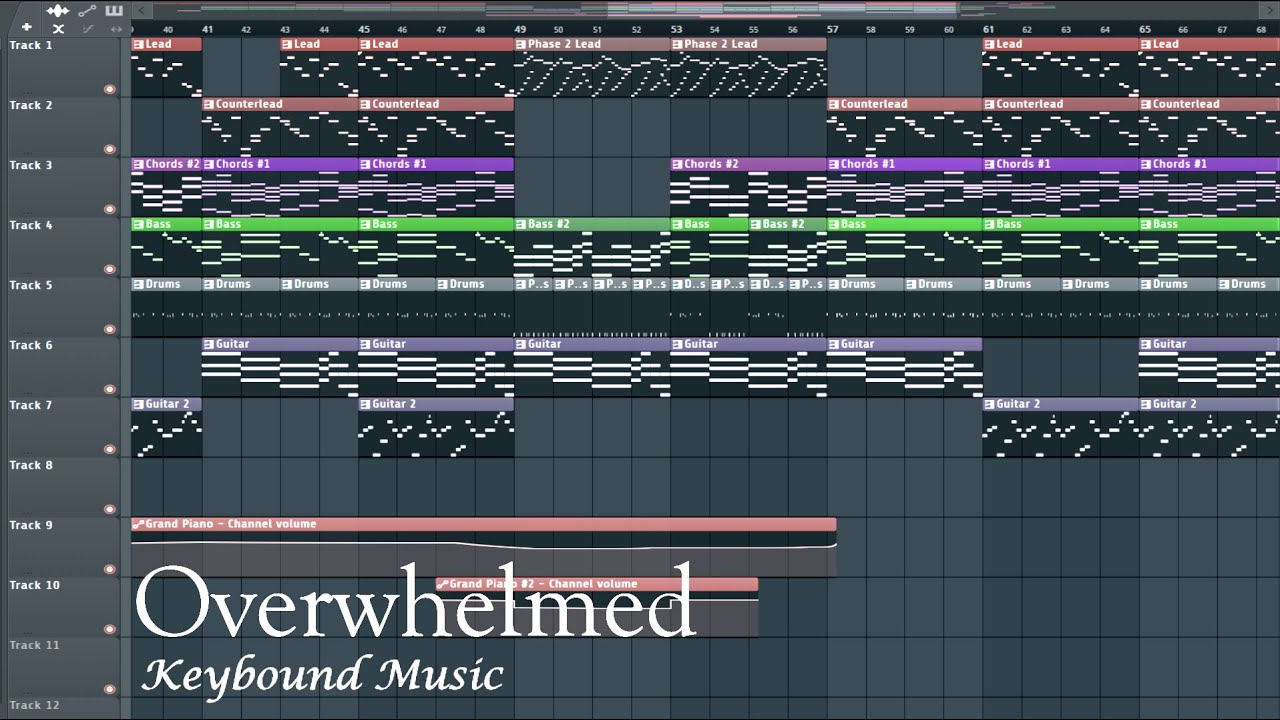
Task: Jump to bar 49 on the timeline ruler
Action: pos(520,29)
